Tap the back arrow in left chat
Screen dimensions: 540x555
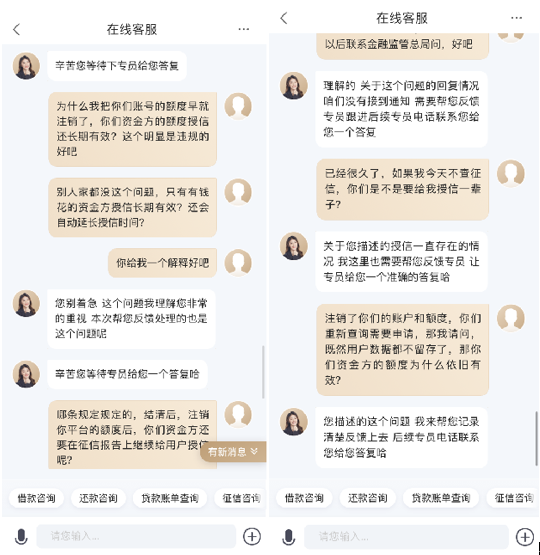pos(16,29)
